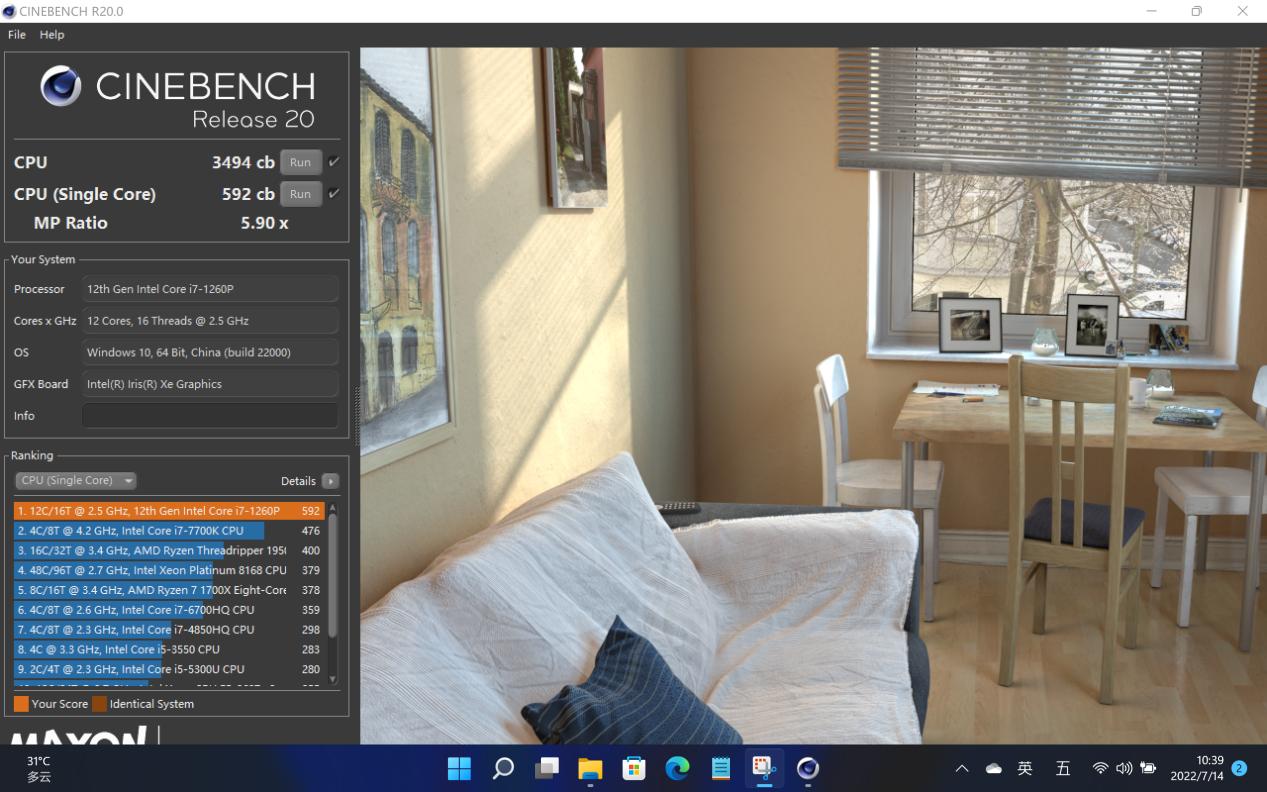Viewport: 1267px width, 792px height.
Task: Click the orange Your Score swatch
Action: (x=21, y=704)
